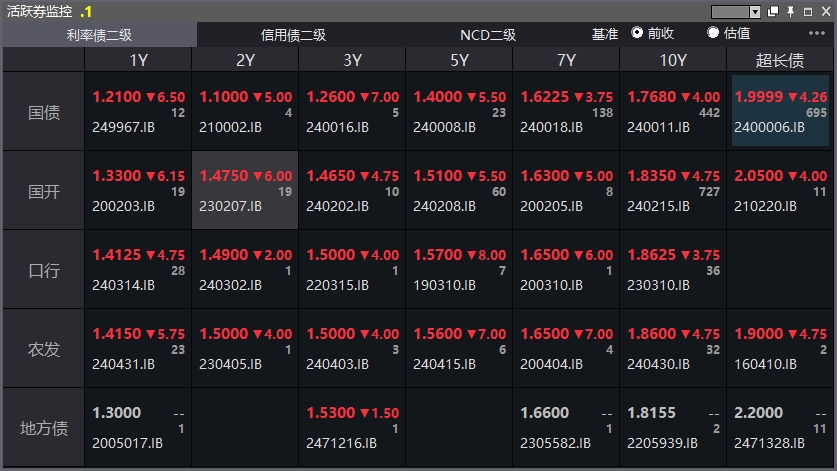Screen dimensions: 837x471
Task: Switch to the NCD二级 tab
Action: pos(487,34)
